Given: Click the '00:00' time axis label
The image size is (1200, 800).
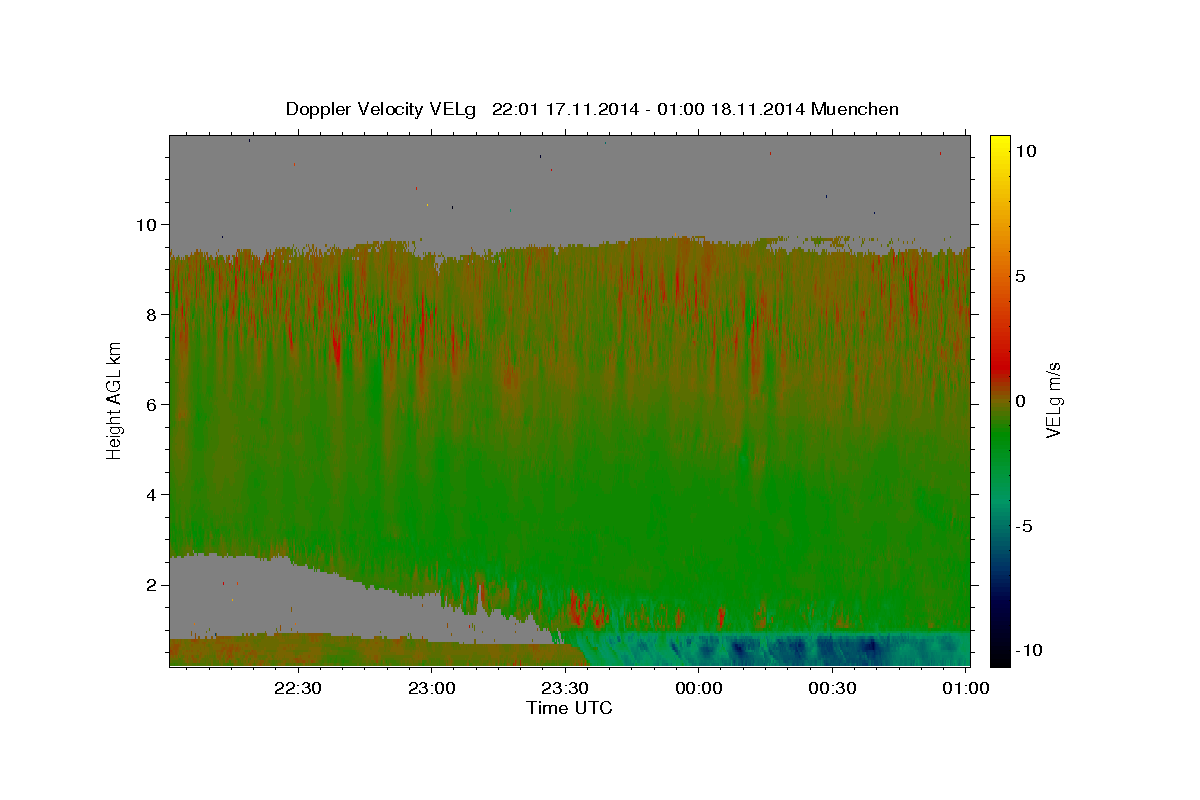Looking at the screenshot, I should (699, 688).
